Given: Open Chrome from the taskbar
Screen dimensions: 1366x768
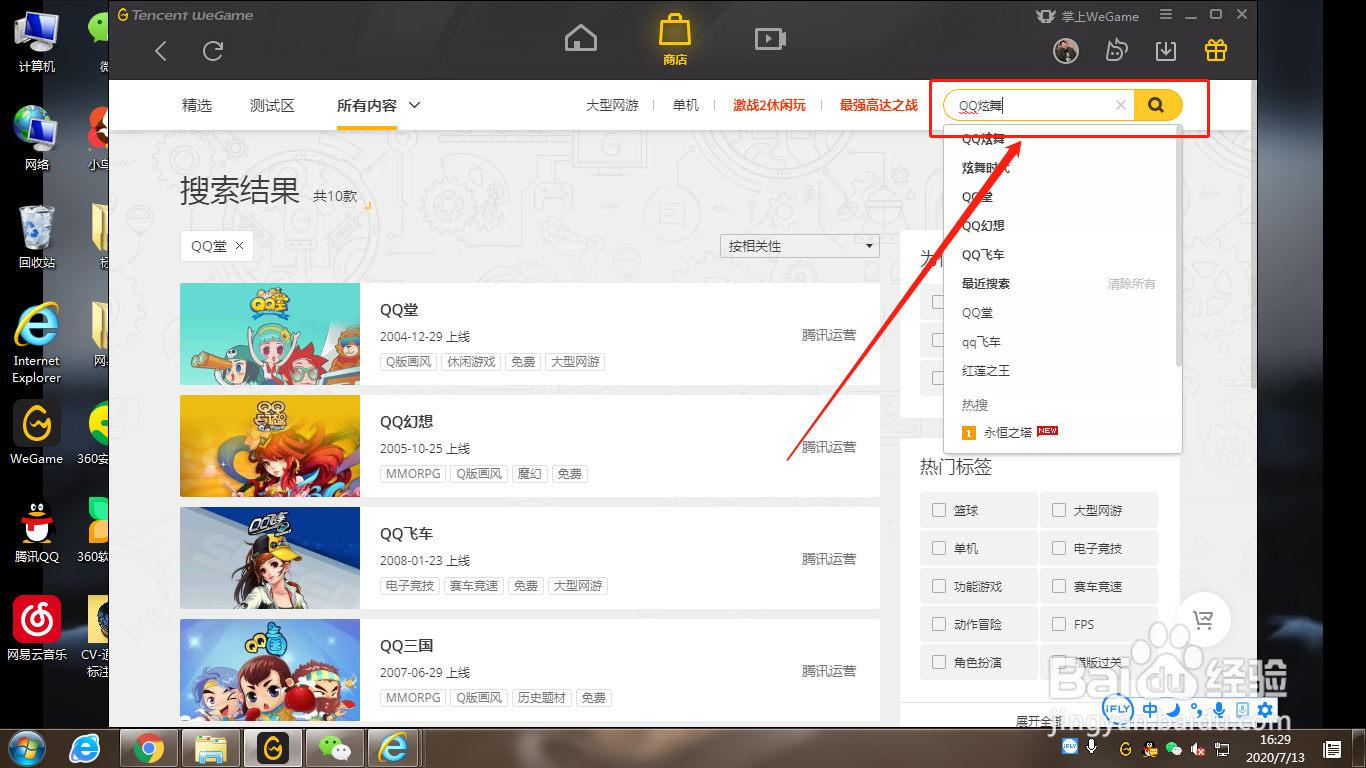Looking at the screenshot, I should 149,748.
